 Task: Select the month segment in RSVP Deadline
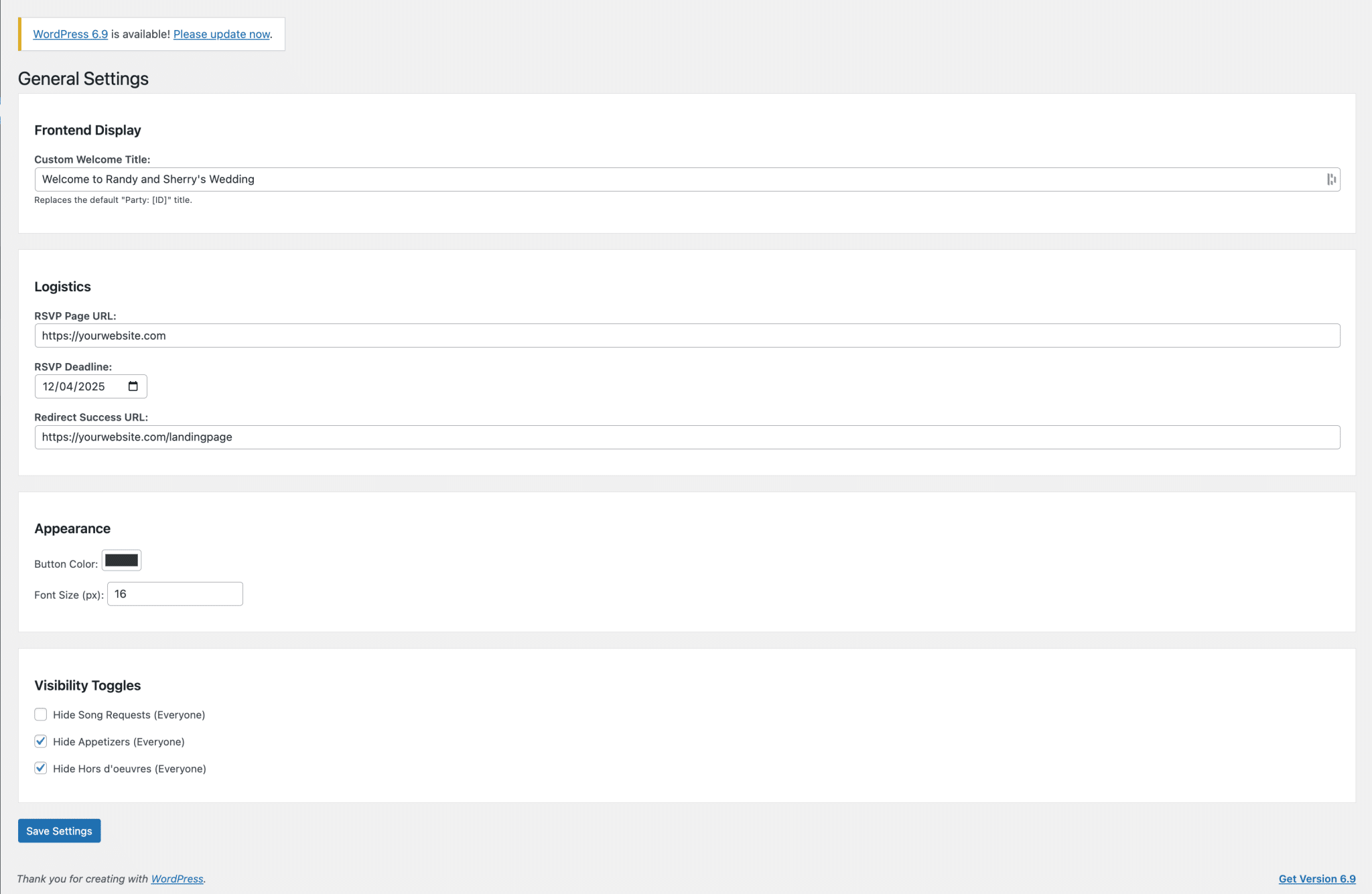point(49,386)
